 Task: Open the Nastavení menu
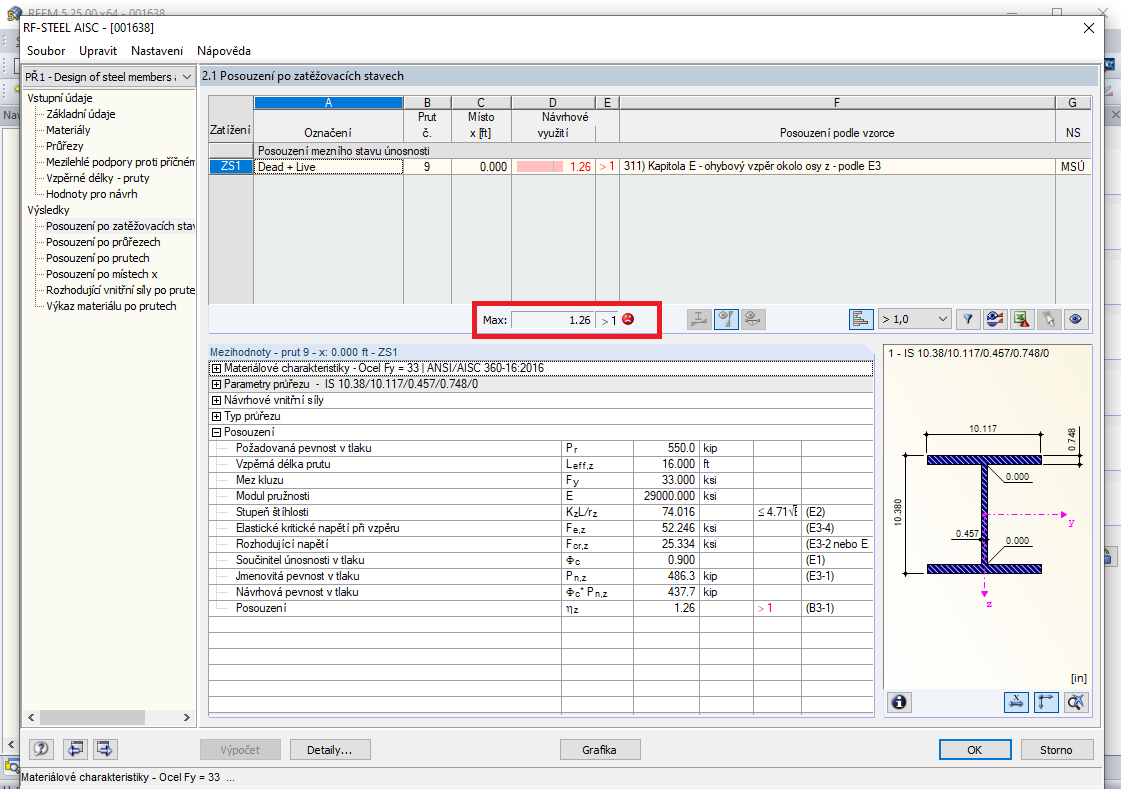(157, 51)
